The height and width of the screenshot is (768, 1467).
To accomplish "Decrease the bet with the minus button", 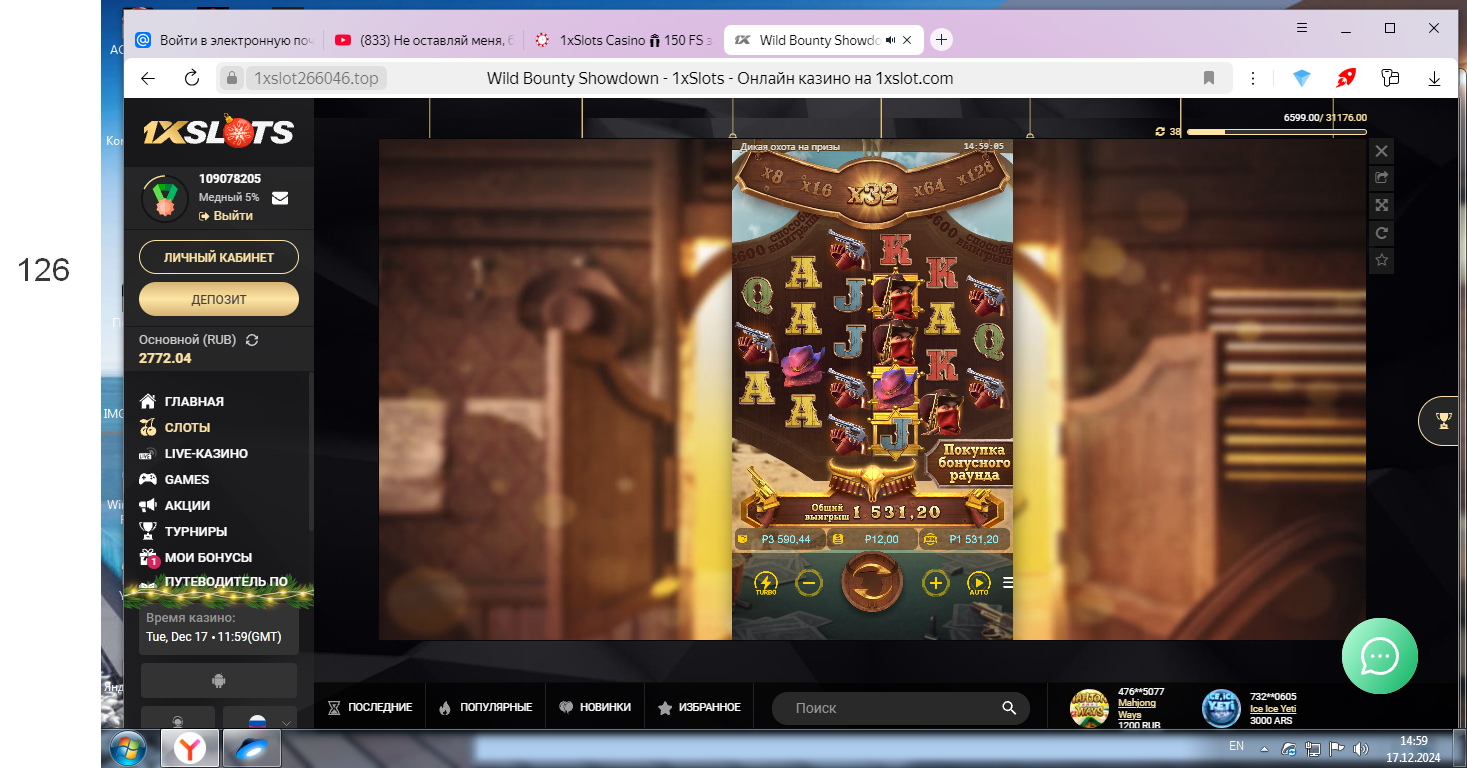I will click(810, 582).
